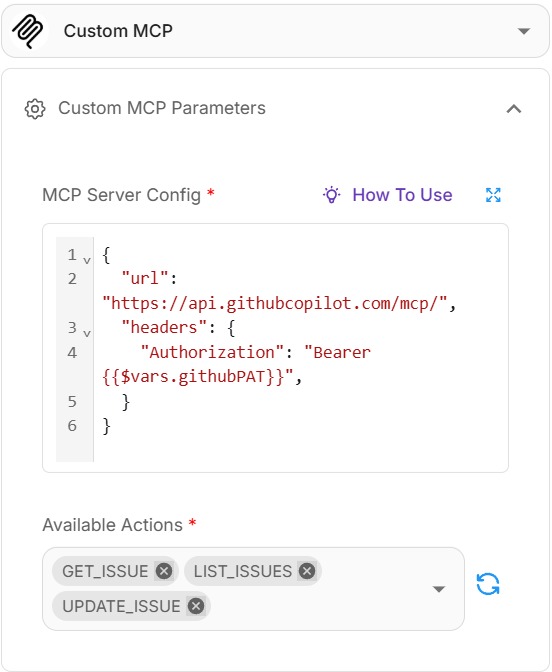This screenshot has height=672, width=552.
Task: Expand the MCP Server Config editor fullscreen
Action: (493, 195)
